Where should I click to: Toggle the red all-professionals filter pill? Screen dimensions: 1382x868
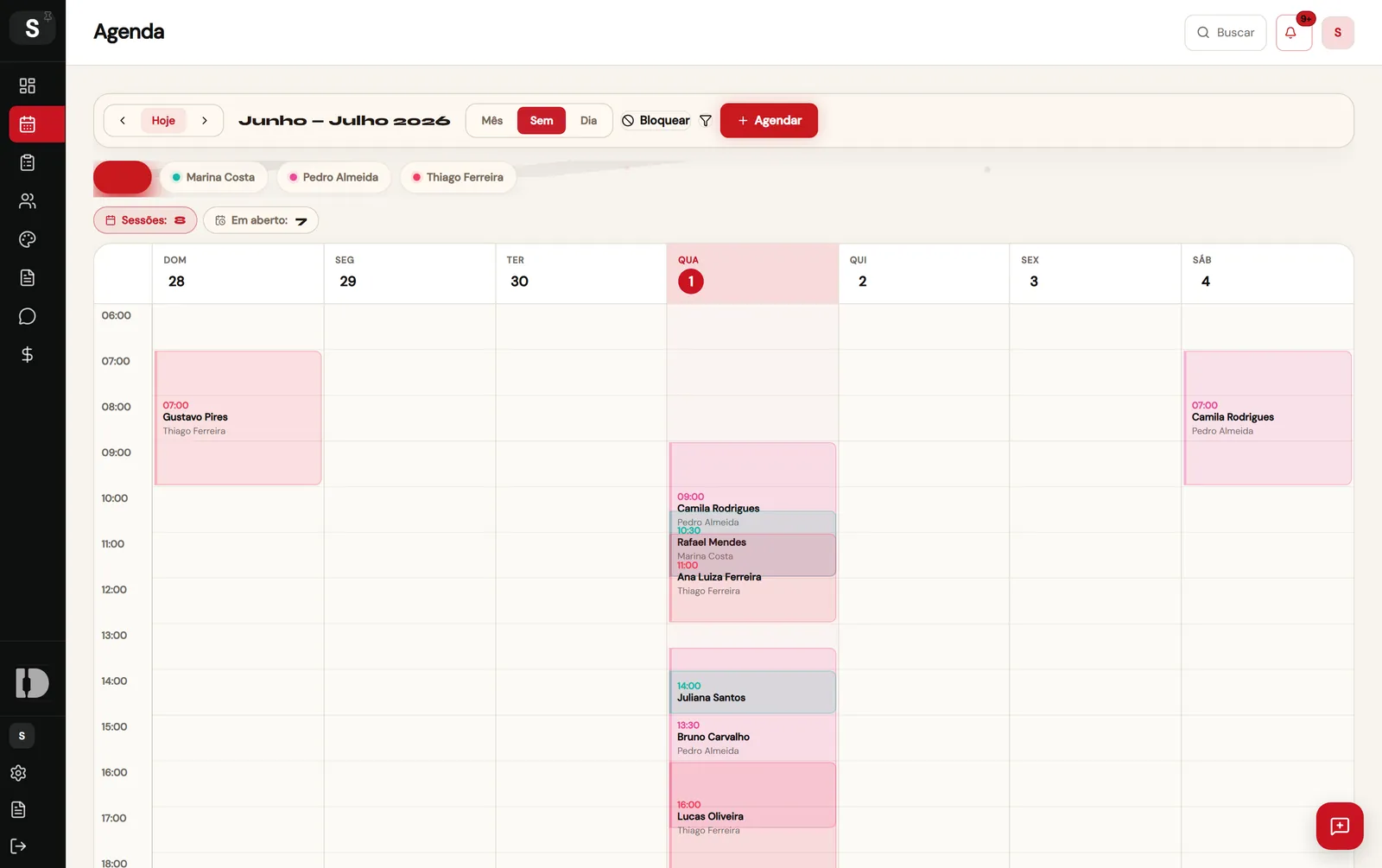pyautogui.click(x=123, y=177)
